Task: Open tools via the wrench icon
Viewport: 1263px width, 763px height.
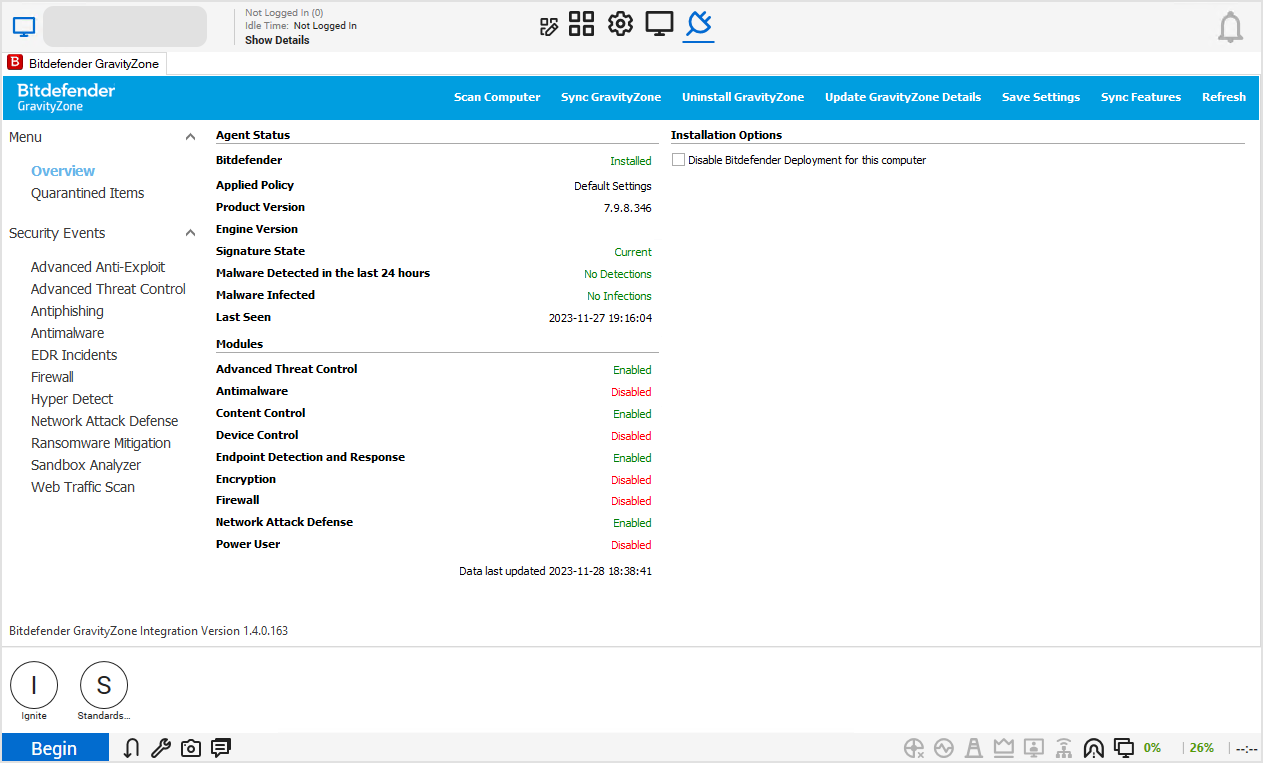Action: pos(161,747)
